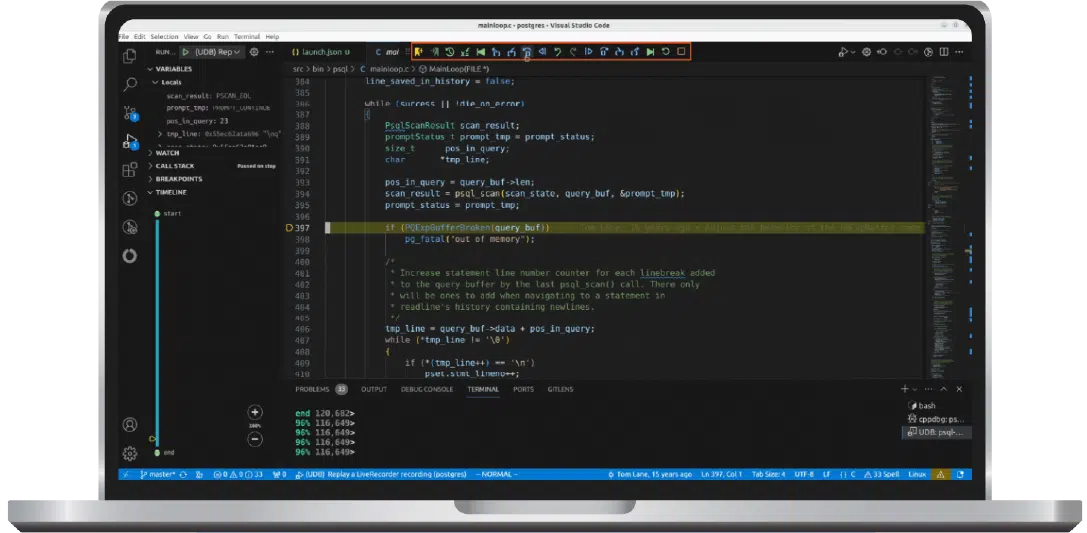Click the reverse continue triangle icon

[542, 52]
